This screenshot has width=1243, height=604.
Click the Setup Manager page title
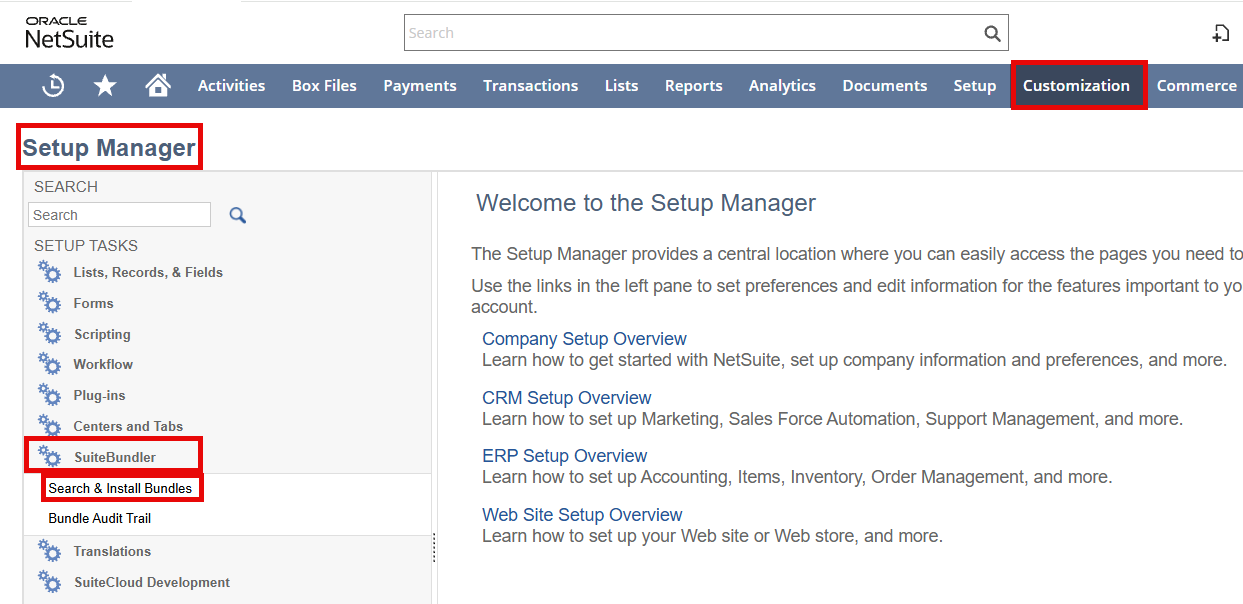(x=109, y=148)
